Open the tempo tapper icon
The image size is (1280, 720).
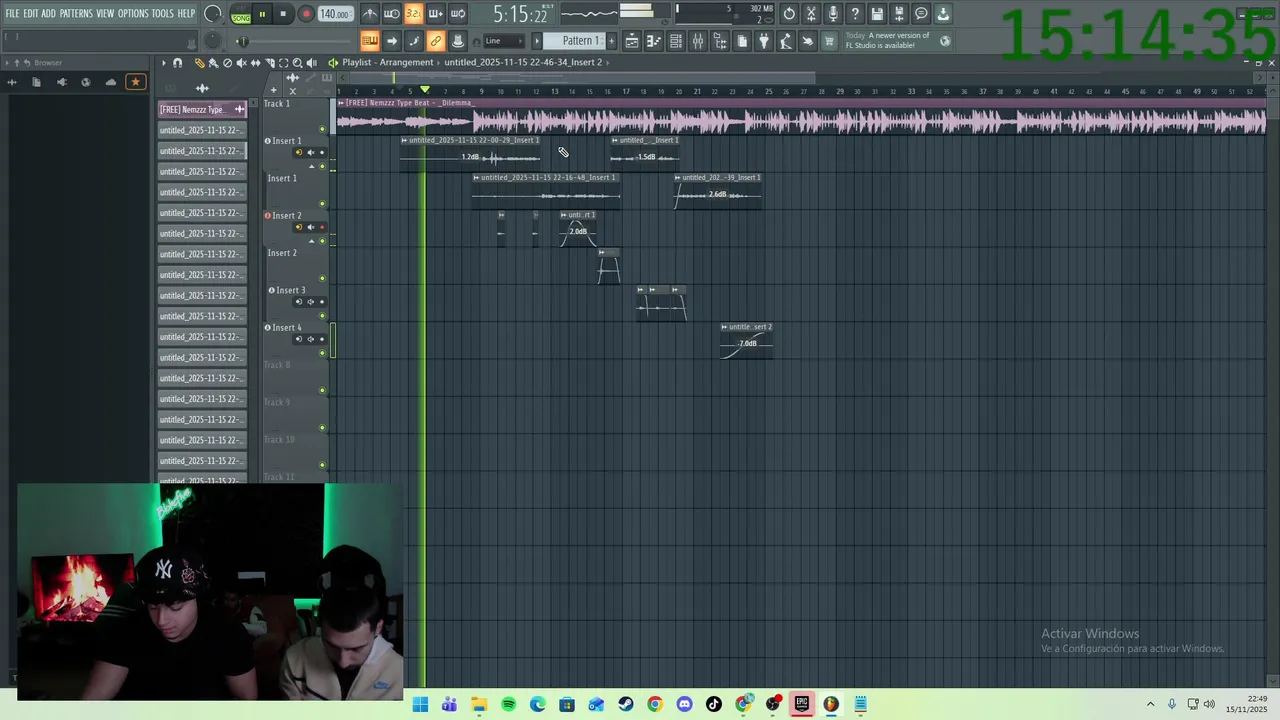785,41
